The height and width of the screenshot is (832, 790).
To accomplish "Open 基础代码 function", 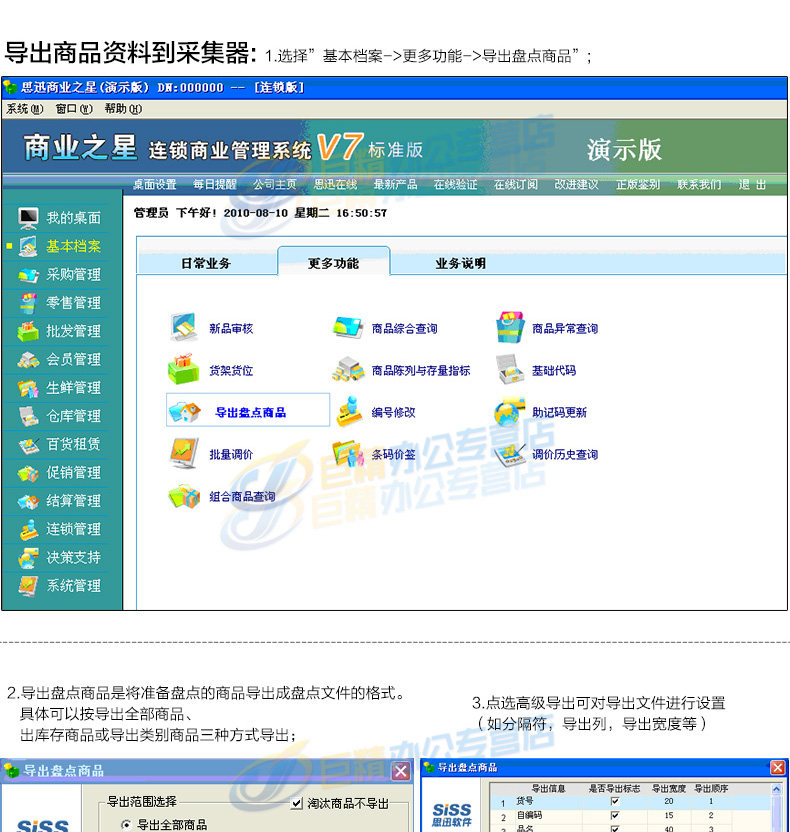I will click(x=536, y=370).
